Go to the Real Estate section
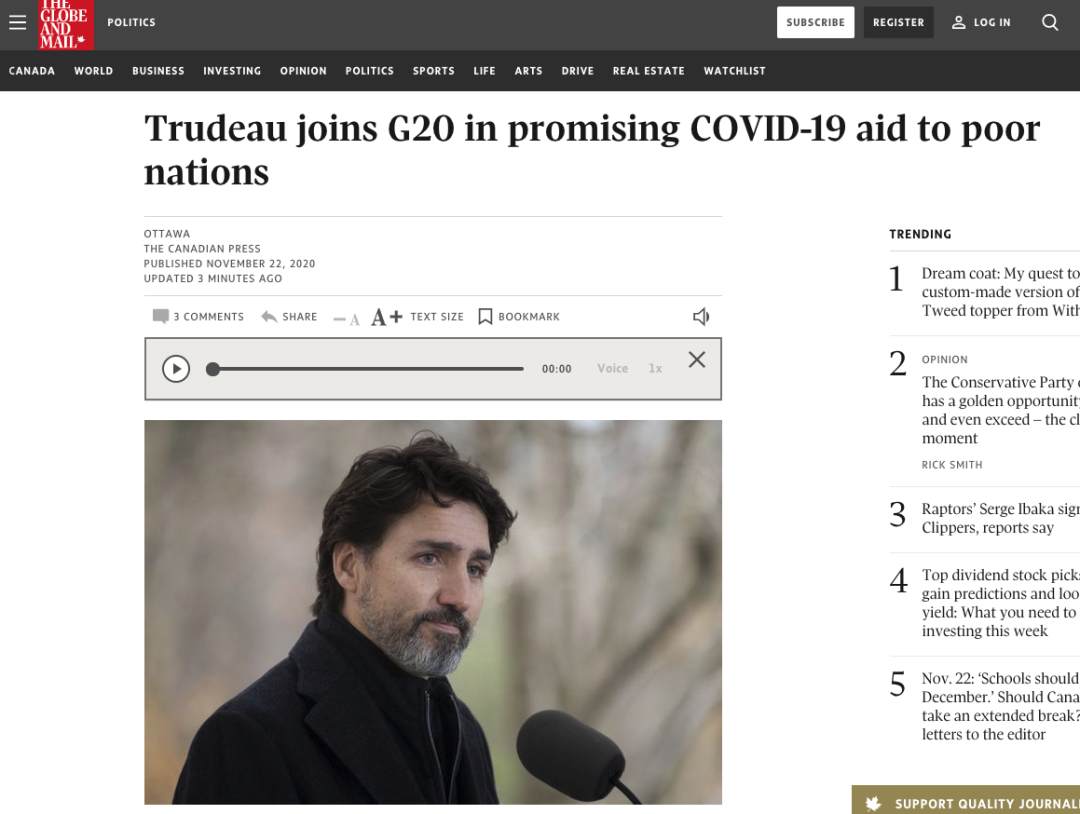The image size is (1080, 814). [x=649, y=71]
